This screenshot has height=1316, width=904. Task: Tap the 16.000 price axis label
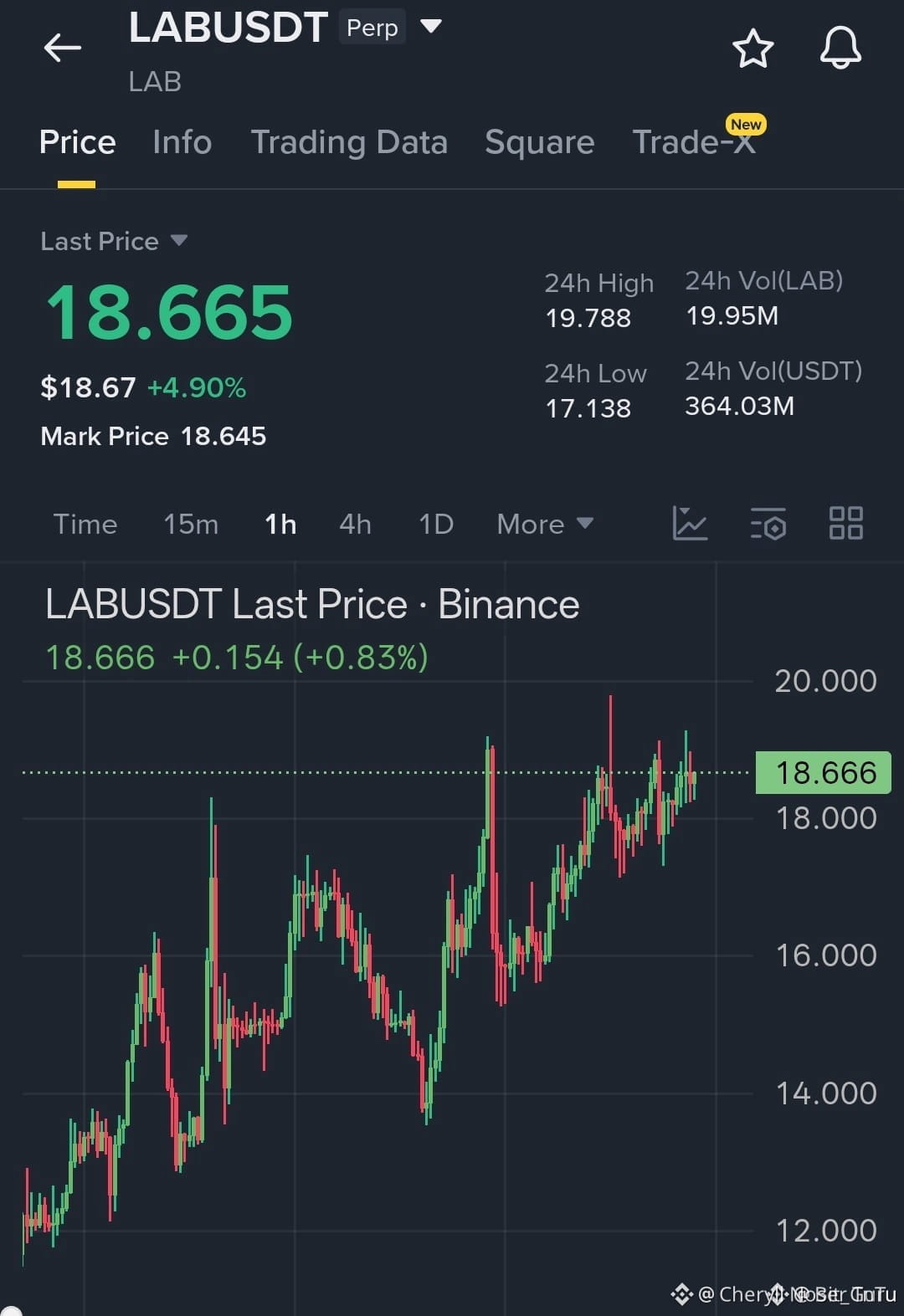(826, 955)
